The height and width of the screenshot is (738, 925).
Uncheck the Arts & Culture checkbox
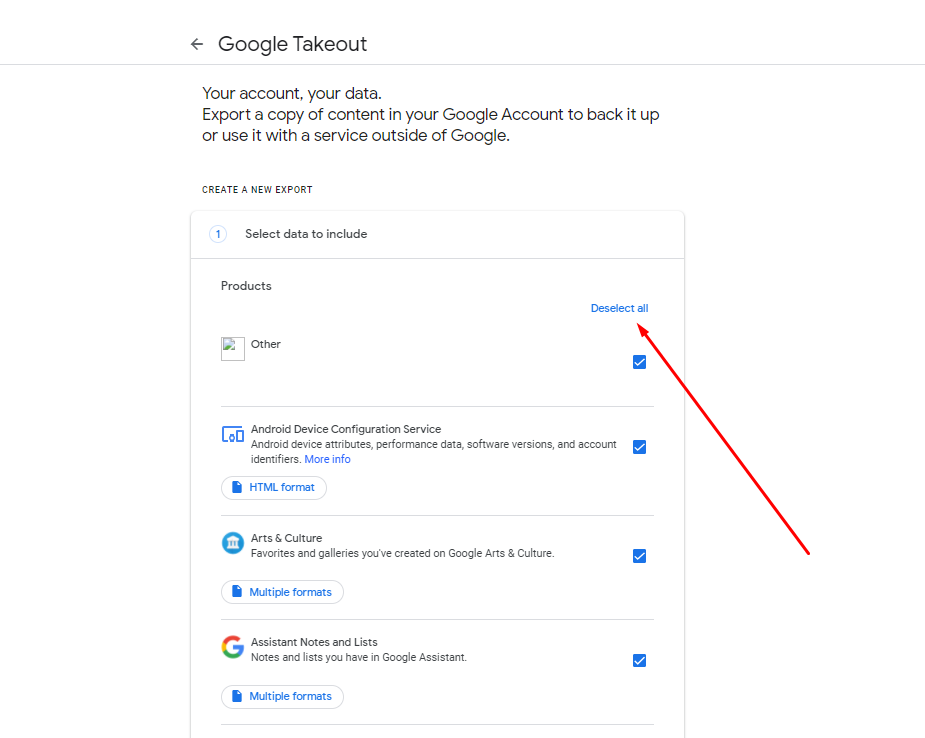point(639,556)
